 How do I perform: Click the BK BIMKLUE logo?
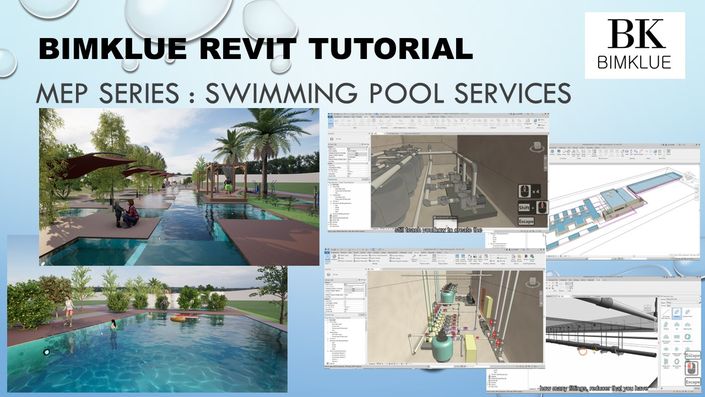(x=635, y=45)
